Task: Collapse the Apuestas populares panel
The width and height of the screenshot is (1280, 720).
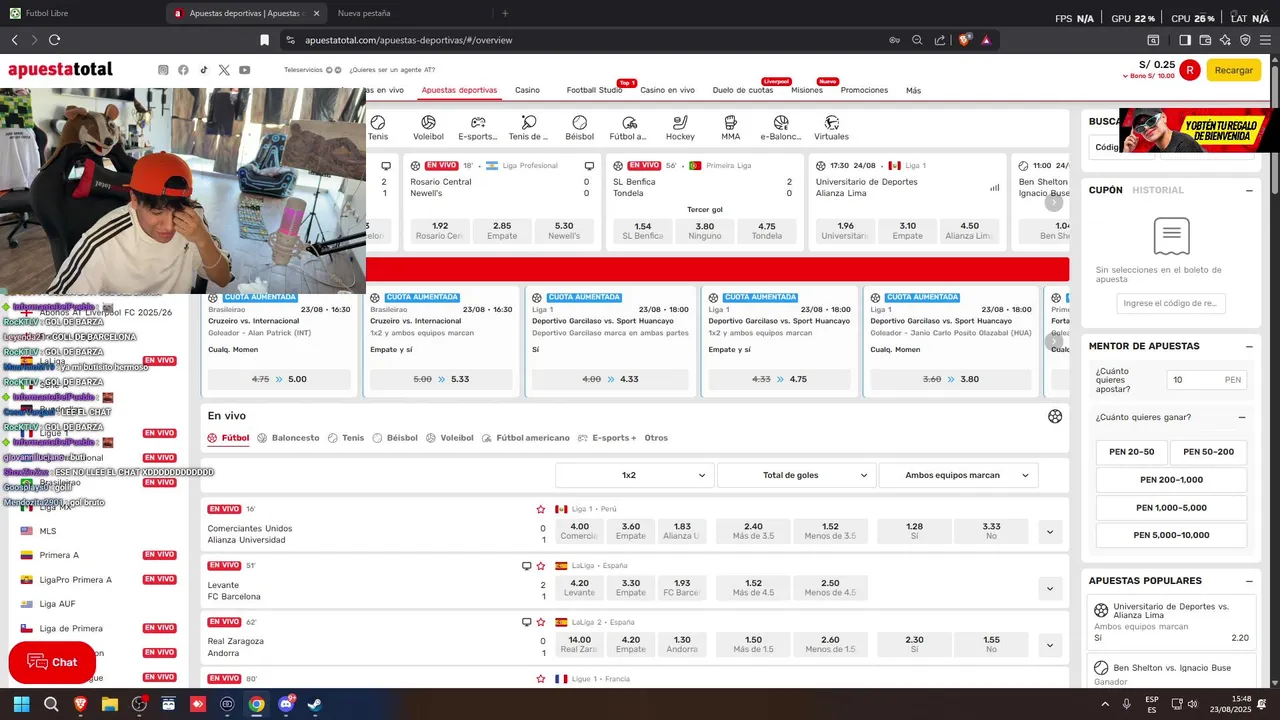Action: pyautogui.click(x=1249, y=581)
